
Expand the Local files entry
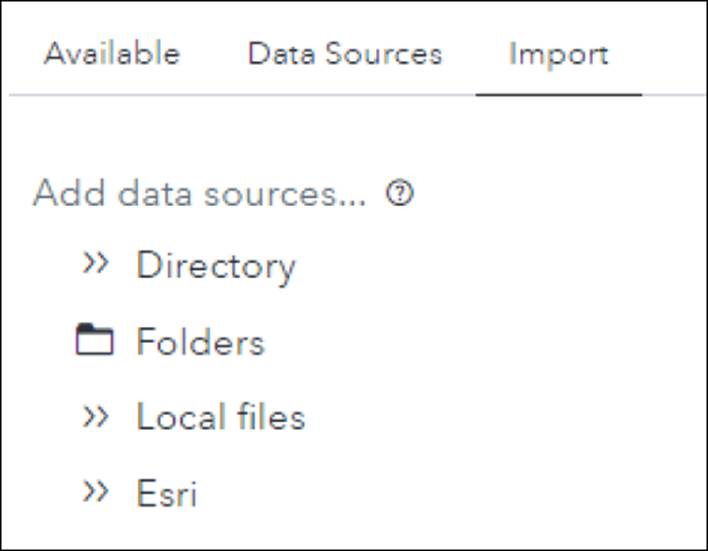[194, 416]
